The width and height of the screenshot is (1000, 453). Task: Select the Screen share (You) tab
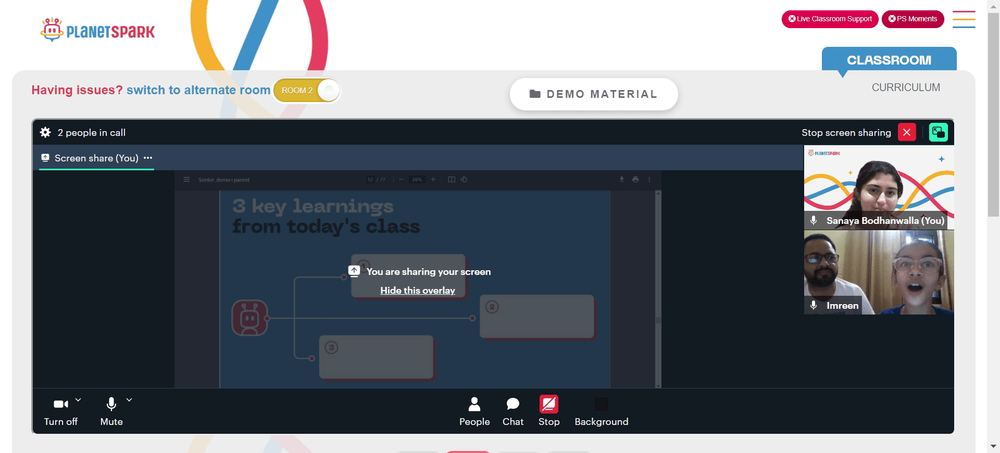96,158
